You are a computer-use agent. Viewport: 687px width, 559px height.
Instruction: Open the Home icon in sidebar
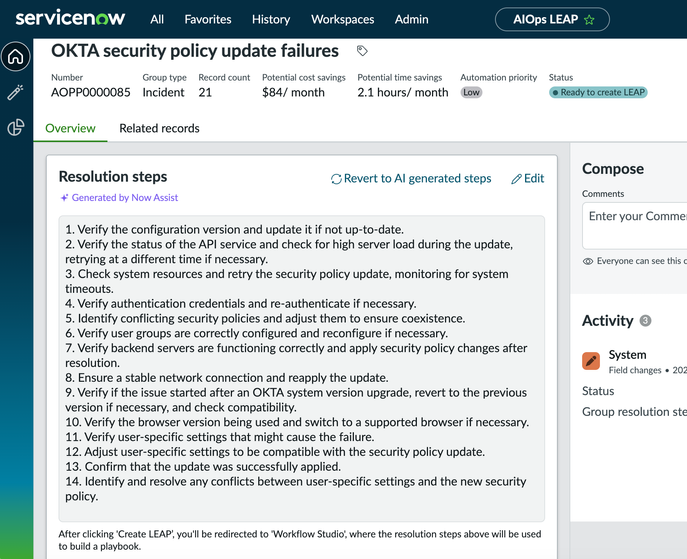[x=16, y=57]
